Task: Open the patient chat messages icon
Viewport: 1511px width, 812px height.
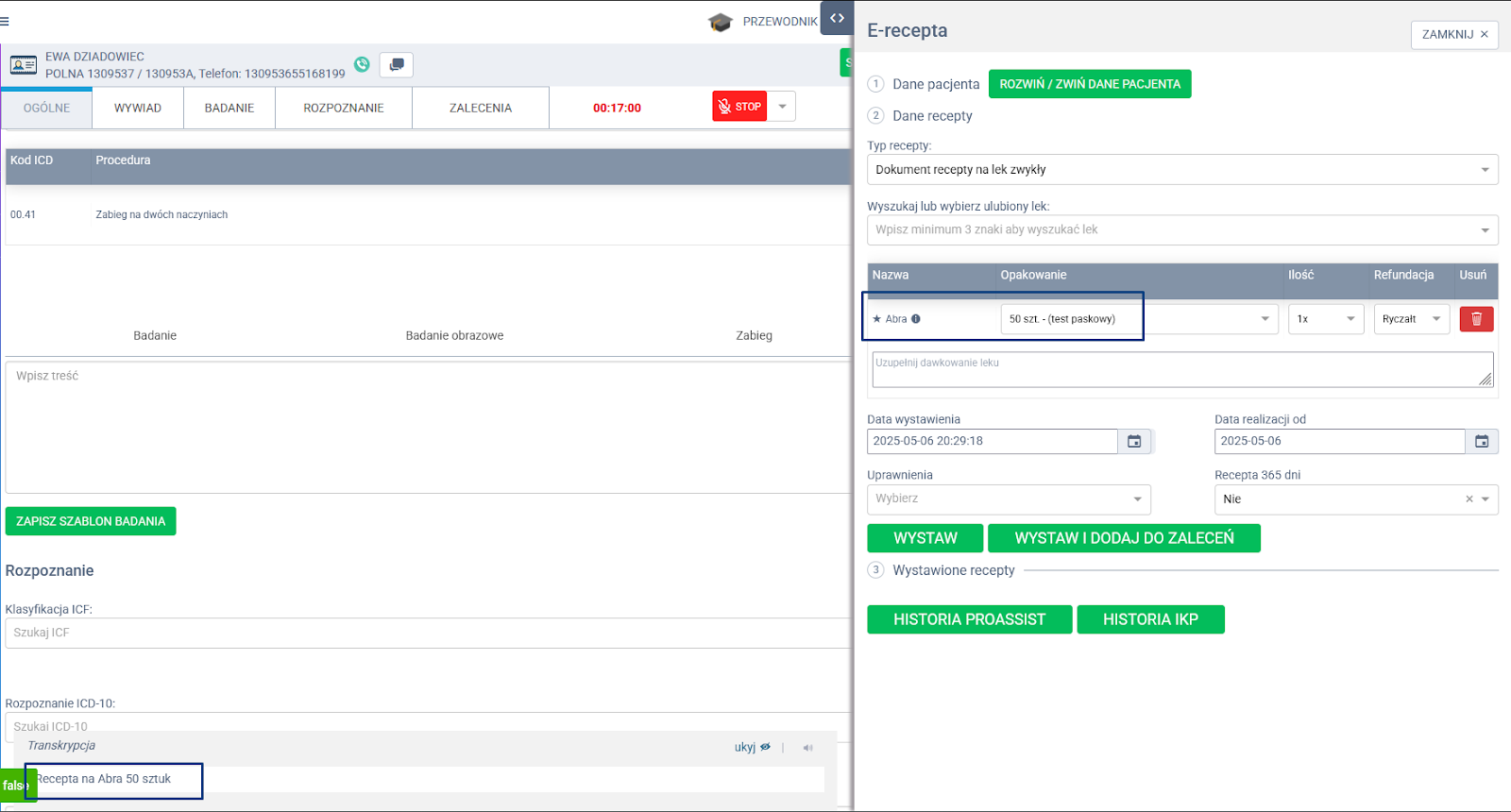Action: click(x=397, y=64)
